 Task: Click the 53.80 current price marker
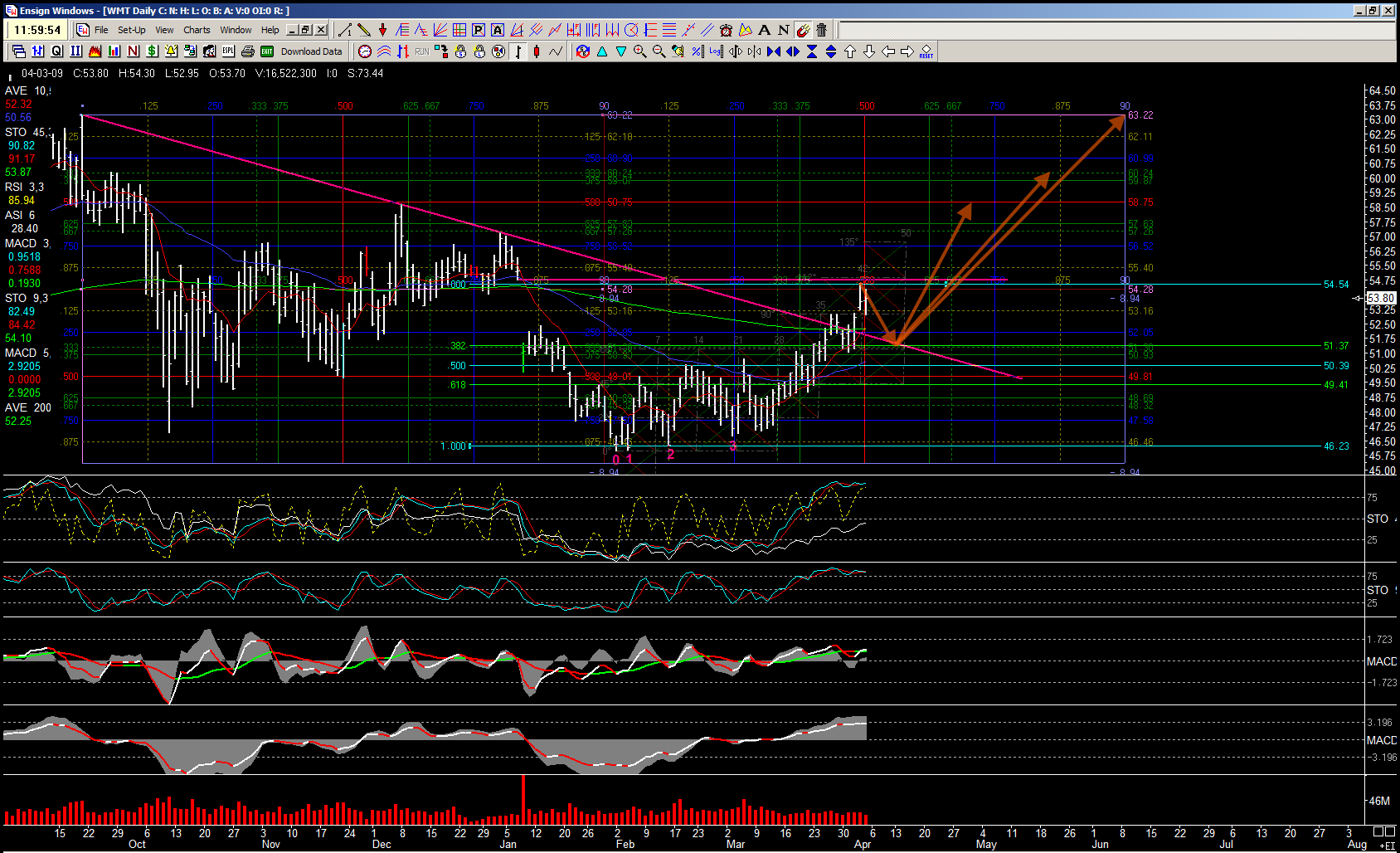coord(1380,298)
